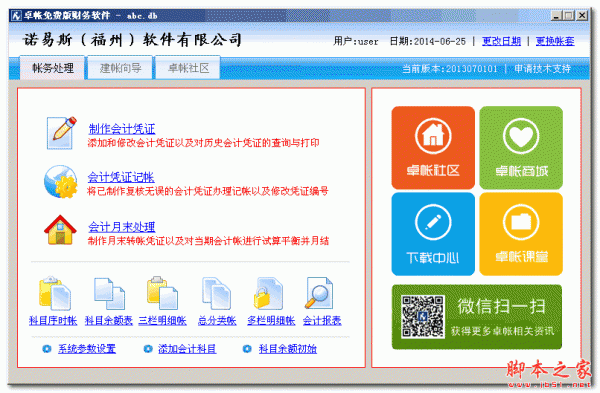Open the 系统参数设置 link
600x393 pixels.
pyautogui.click(x=87, y=349)
